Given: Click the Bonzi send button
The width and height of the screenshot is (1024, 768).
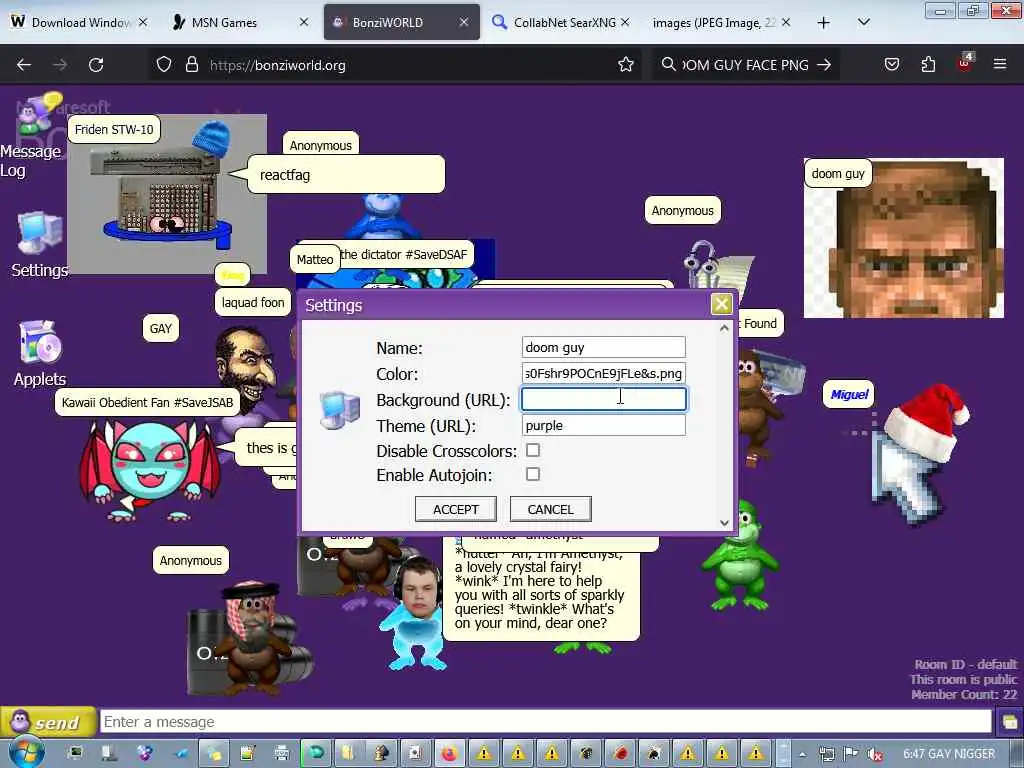Looking at the screenshot, I should 48,722.
